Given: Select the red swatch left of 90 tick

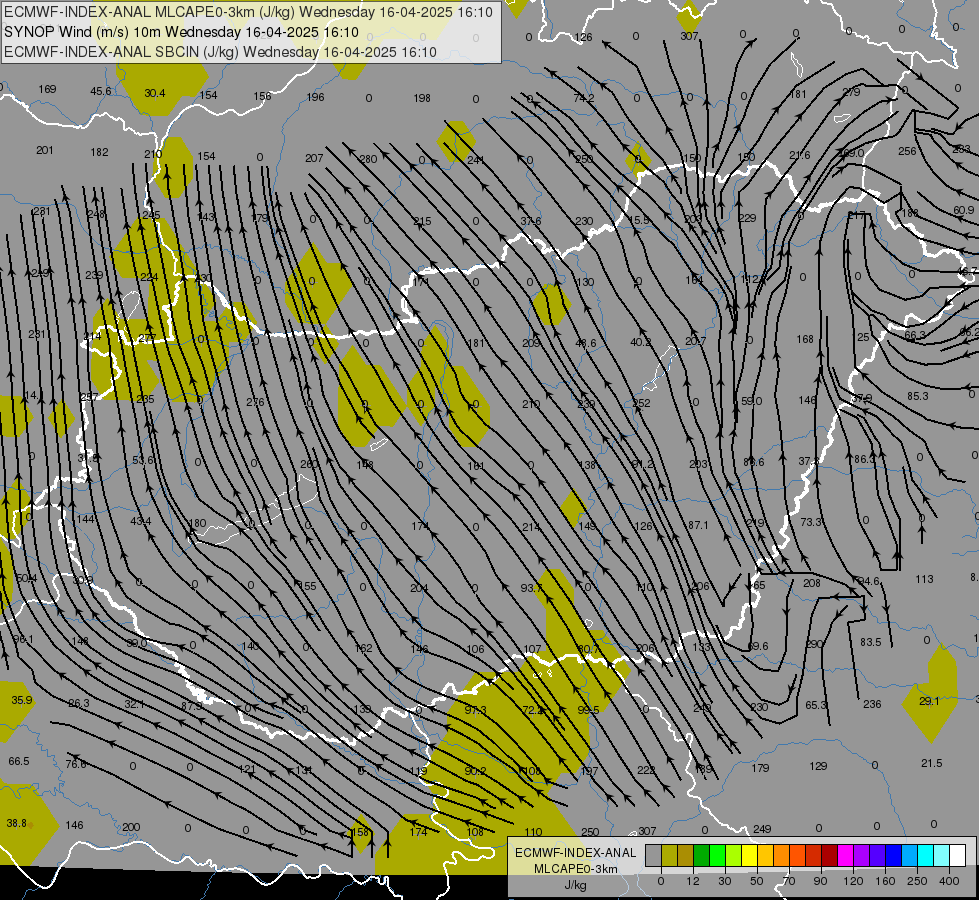Looking at the screenshot, I should coord(814,855).
